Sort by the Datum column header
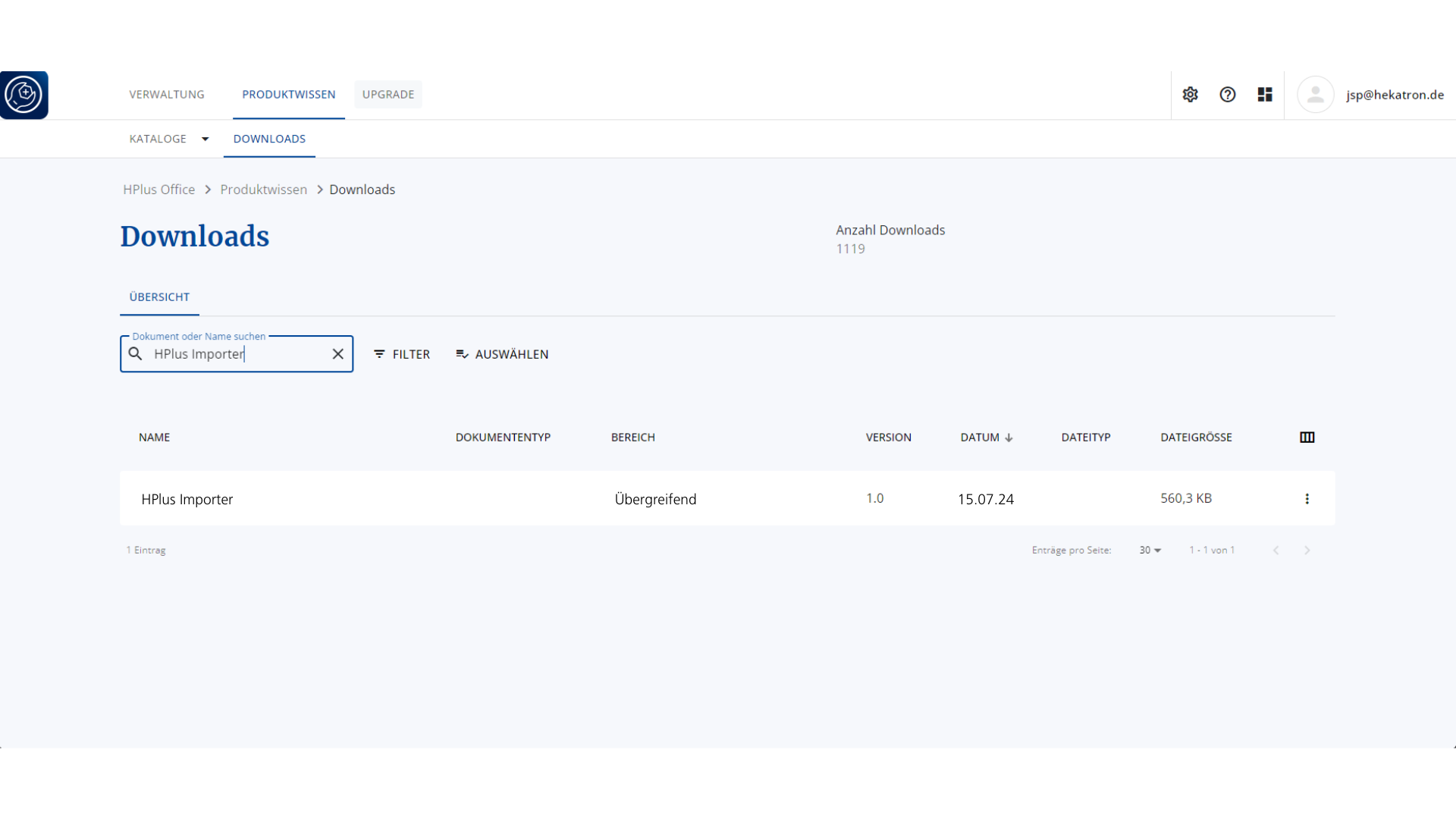This screenshot has height=819, width=1456. [x=980, y=438]
